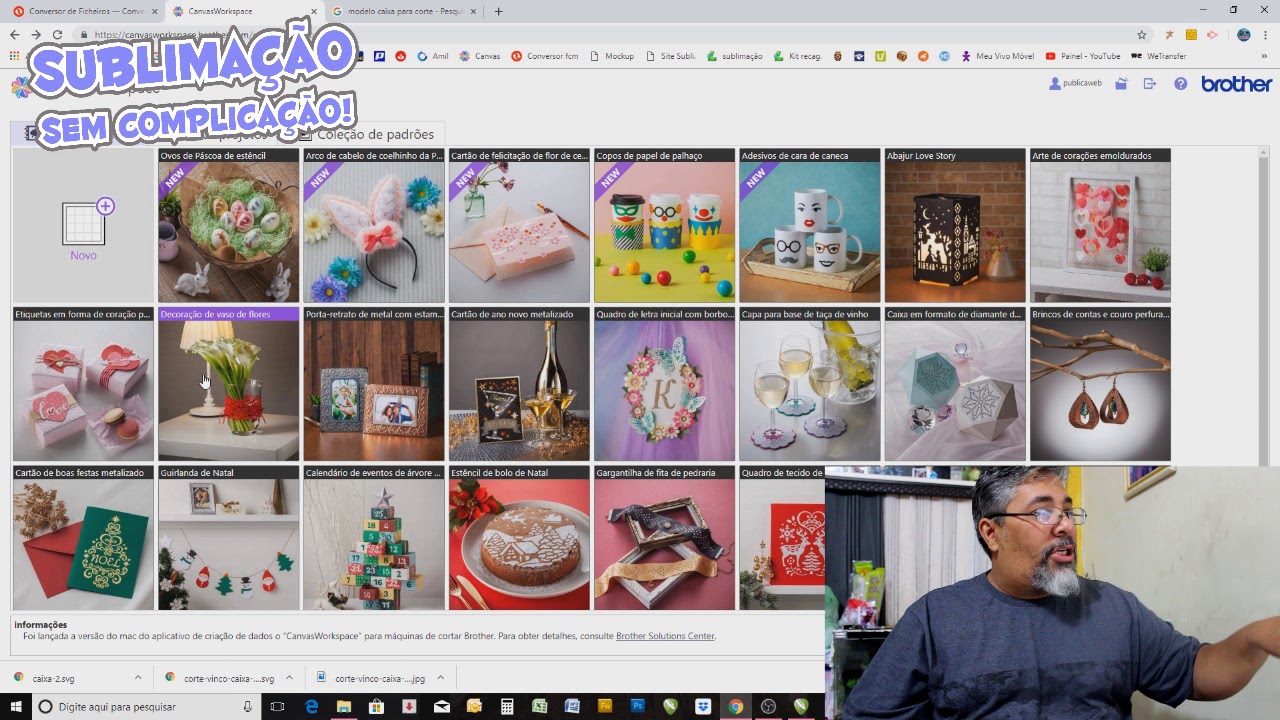Screen dimensions: 1280x720
Task: Open the Etiquetas em forma de coração project
Action: (83, 384)
